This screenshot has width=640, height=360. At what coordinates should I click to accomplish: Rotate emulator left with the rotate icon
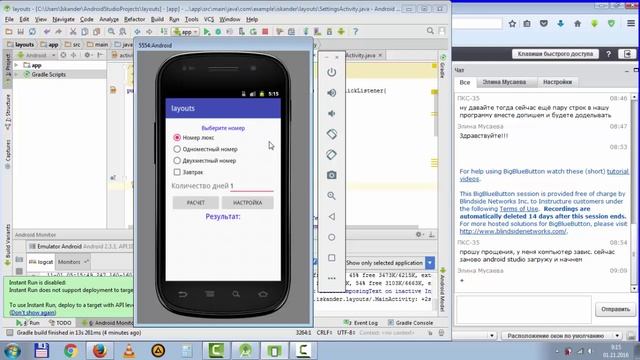pos(331,134)
